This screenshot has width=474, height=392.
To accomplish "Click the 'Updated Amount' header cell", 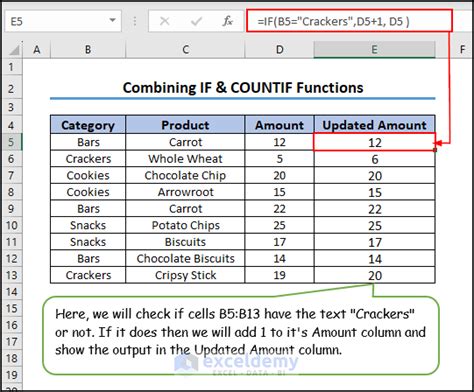I will click(x=374, y=125).
